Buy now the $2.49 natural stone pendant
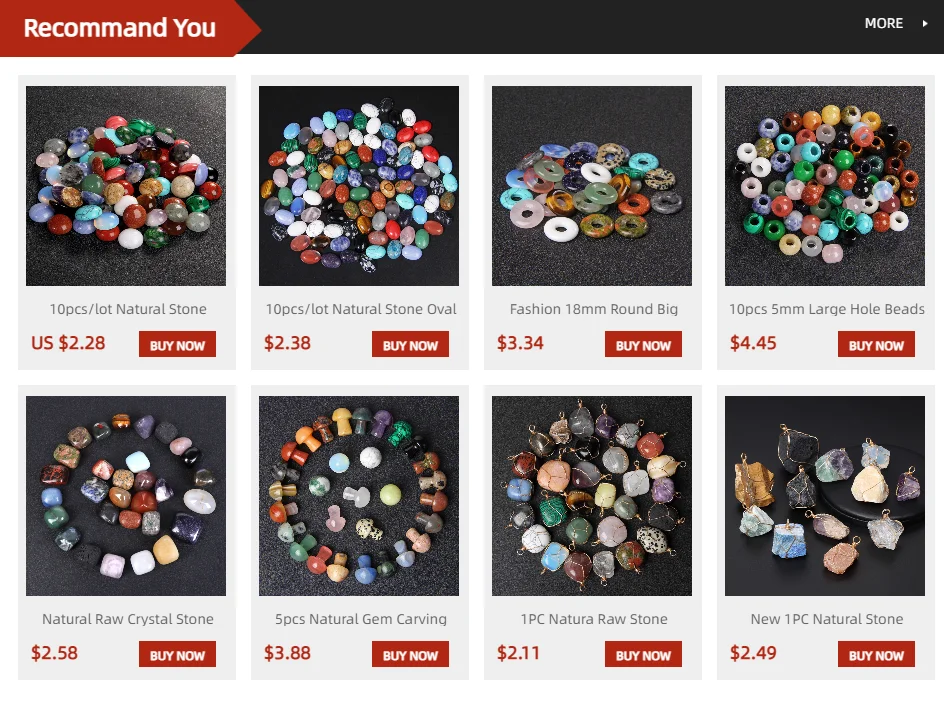Viewport: 944px width, 711px height. pos(876,654)
